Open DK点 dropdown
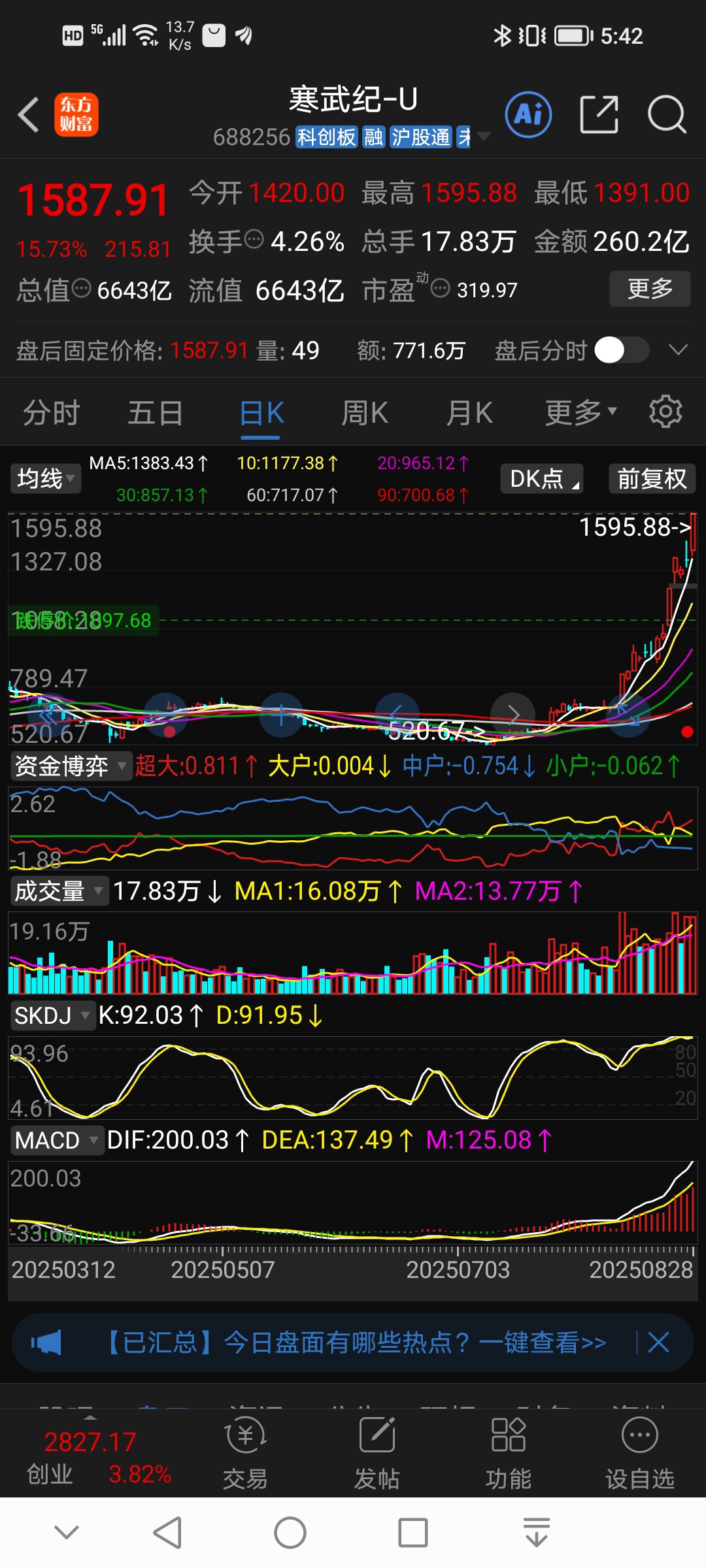 pyautogui.click(x=542, y=478)
